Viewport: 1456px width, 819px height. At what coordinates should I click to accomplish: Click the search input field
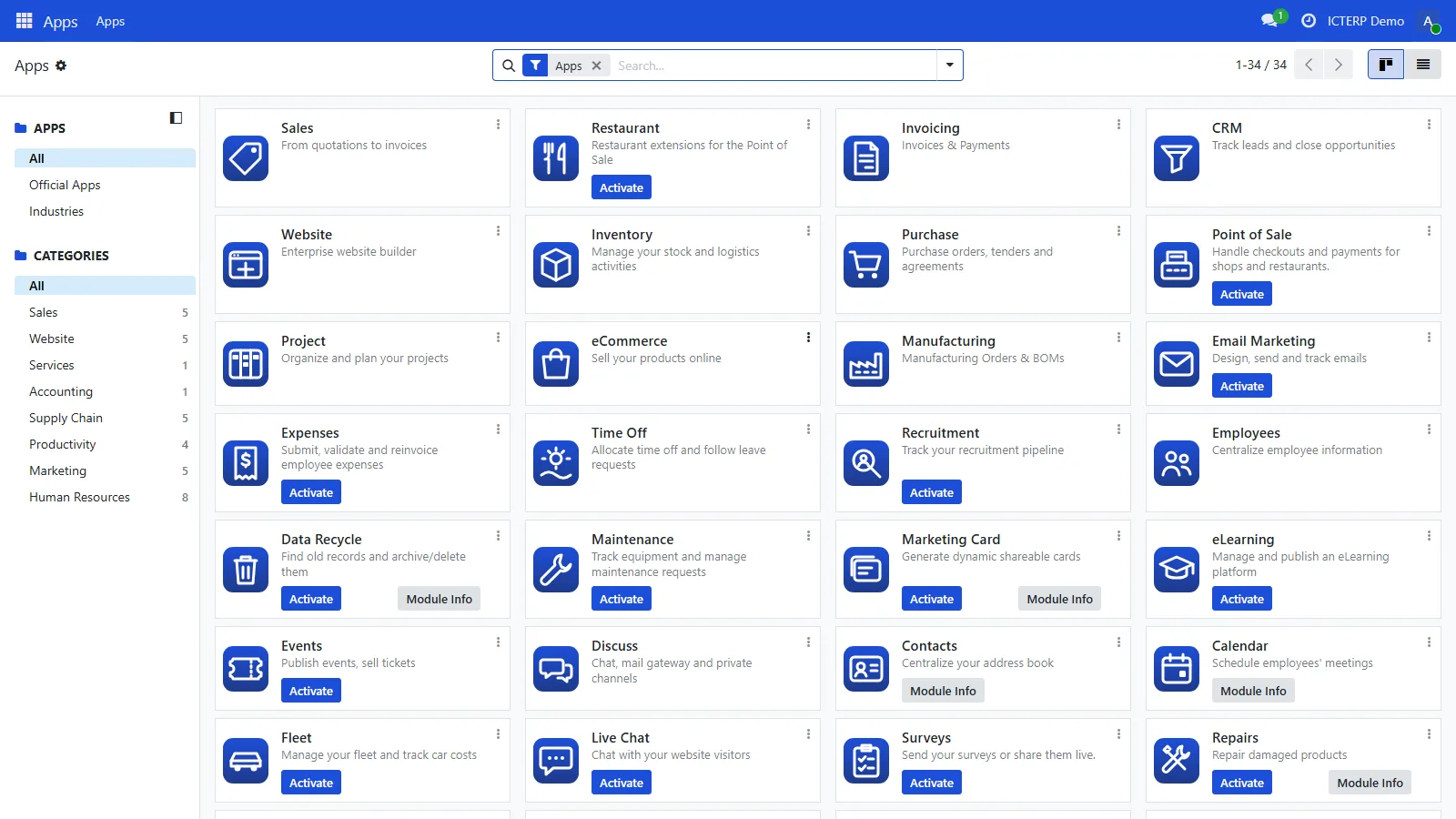tap(773, 66)
